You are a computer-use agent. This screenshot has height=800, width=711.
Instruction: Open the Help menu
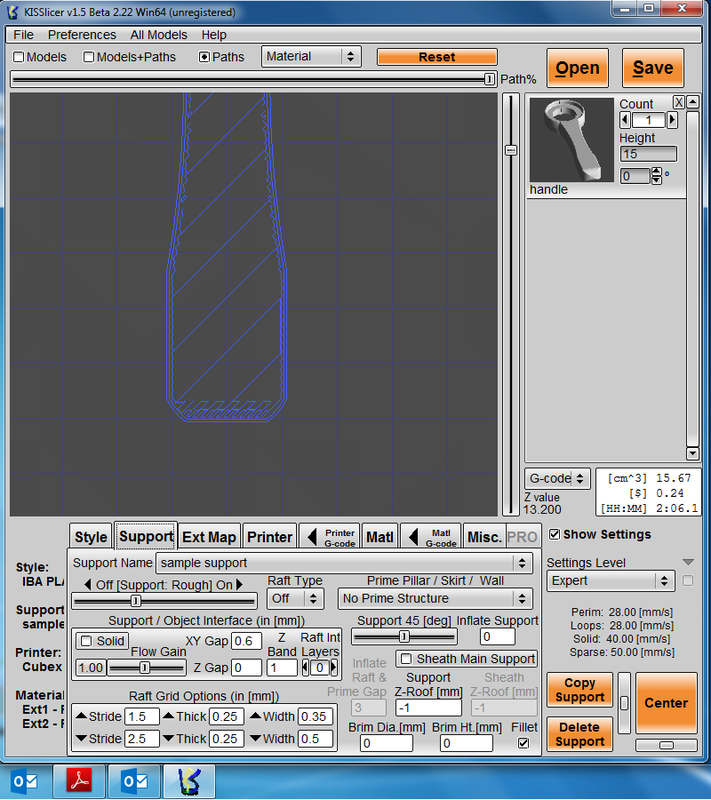(214, 35)
